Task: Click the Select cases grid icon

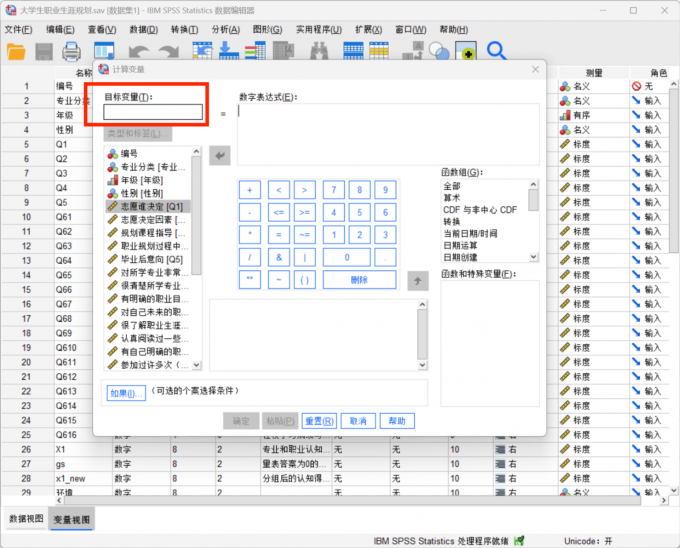Action: coord(379,51)
